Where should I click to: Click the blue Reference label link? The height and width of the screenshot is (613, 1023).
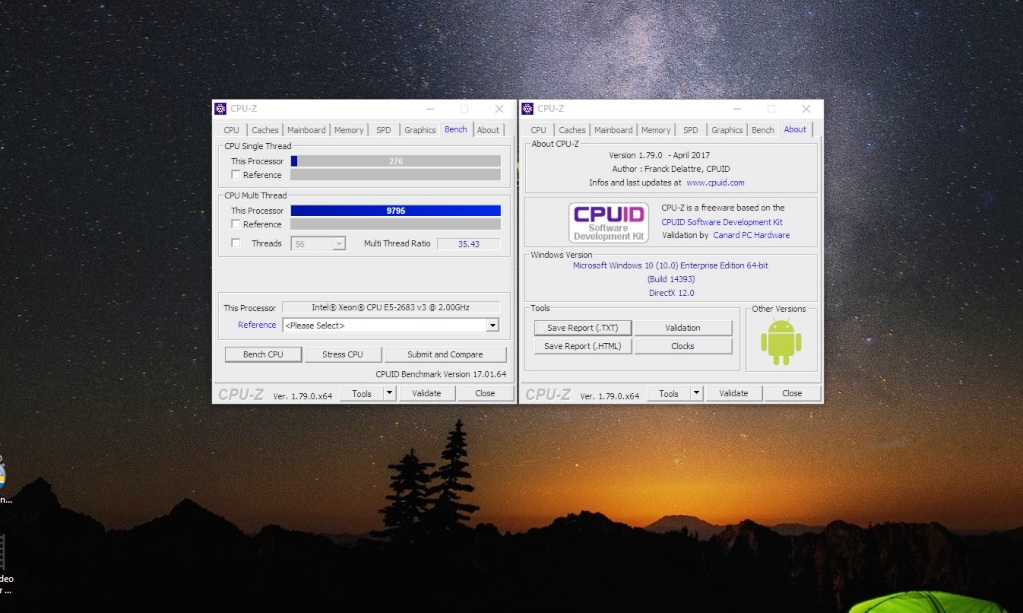(256, 325)
